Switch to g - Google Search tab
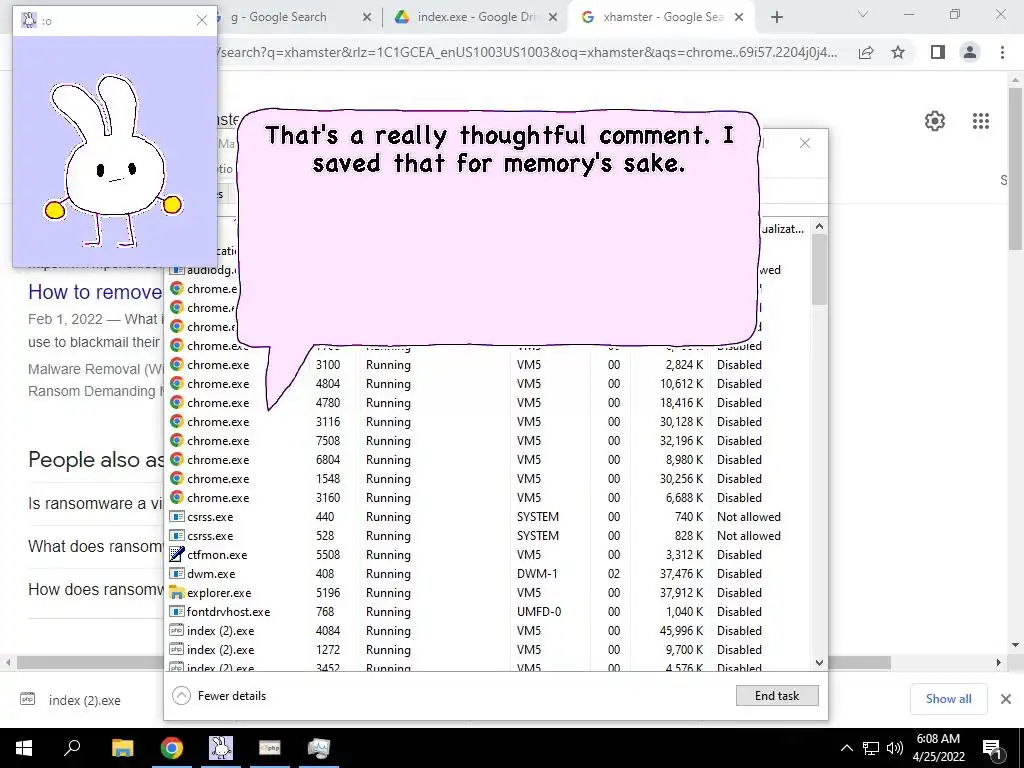 click(287, 17)
